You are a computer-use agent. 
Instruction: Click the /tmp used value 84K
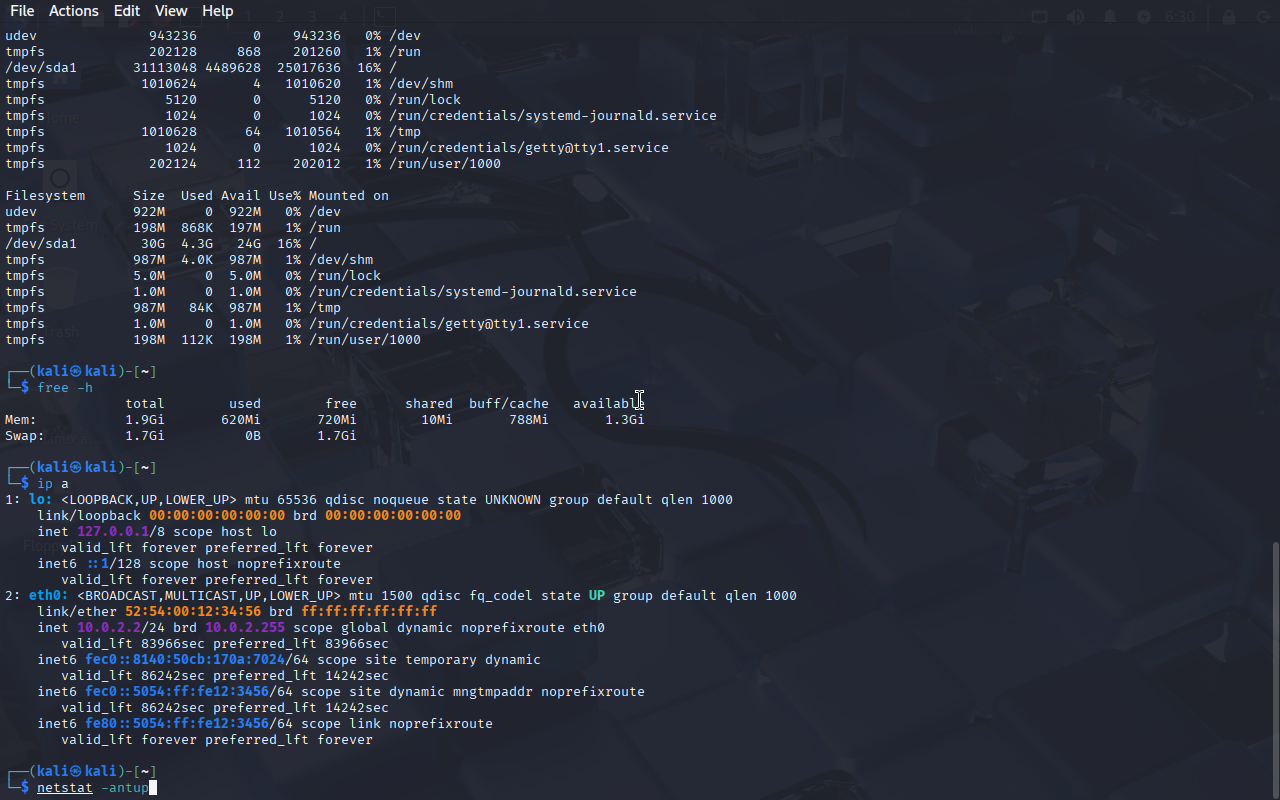point(201,308)
